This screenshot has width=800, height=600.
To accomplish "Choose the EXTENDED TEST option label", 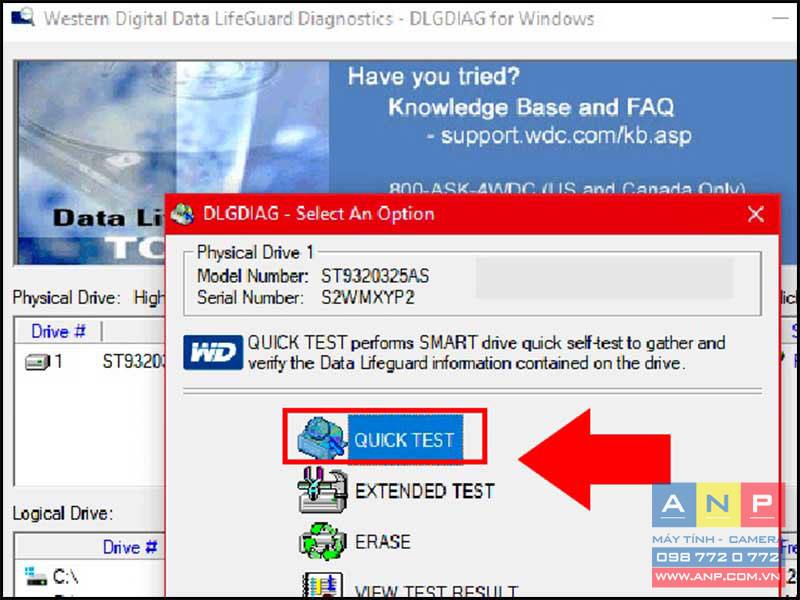I will point(424,491).
